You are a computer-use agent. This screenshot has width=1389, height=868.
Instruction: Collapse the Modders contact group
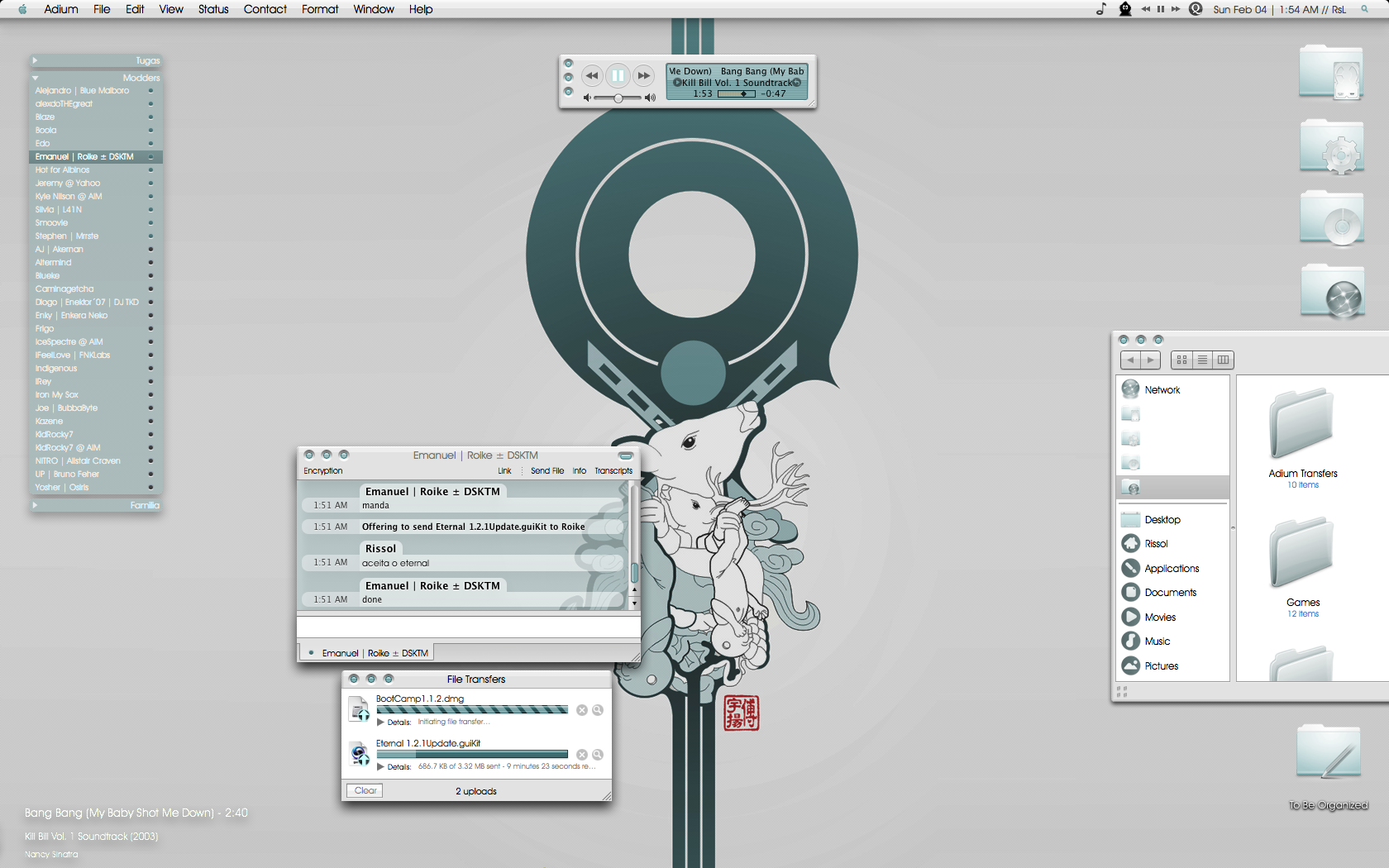[35, 78]
